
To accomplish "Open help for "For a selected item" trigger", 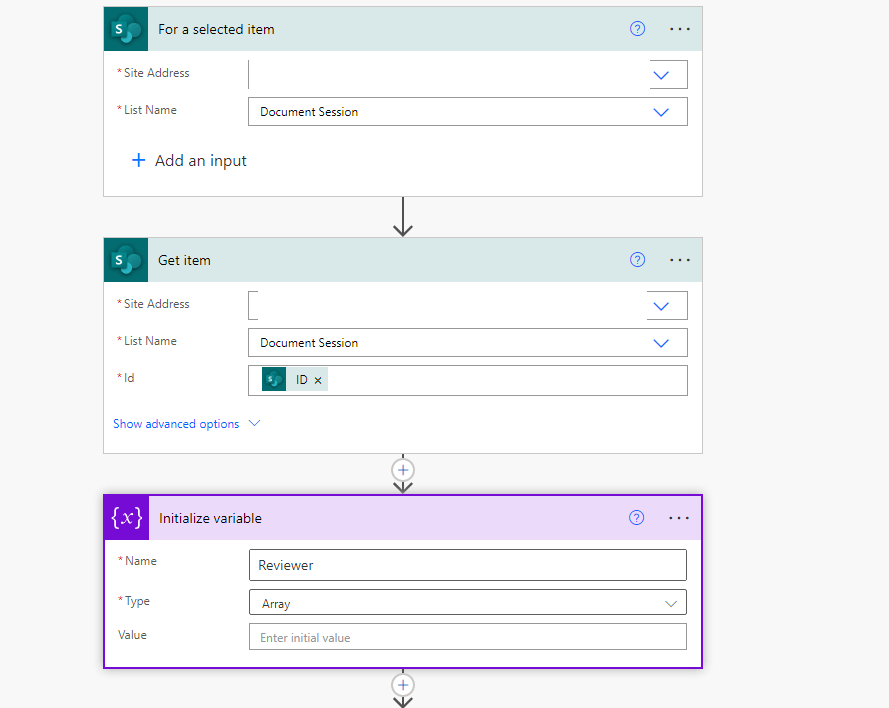I will click(x=637, y=29).
